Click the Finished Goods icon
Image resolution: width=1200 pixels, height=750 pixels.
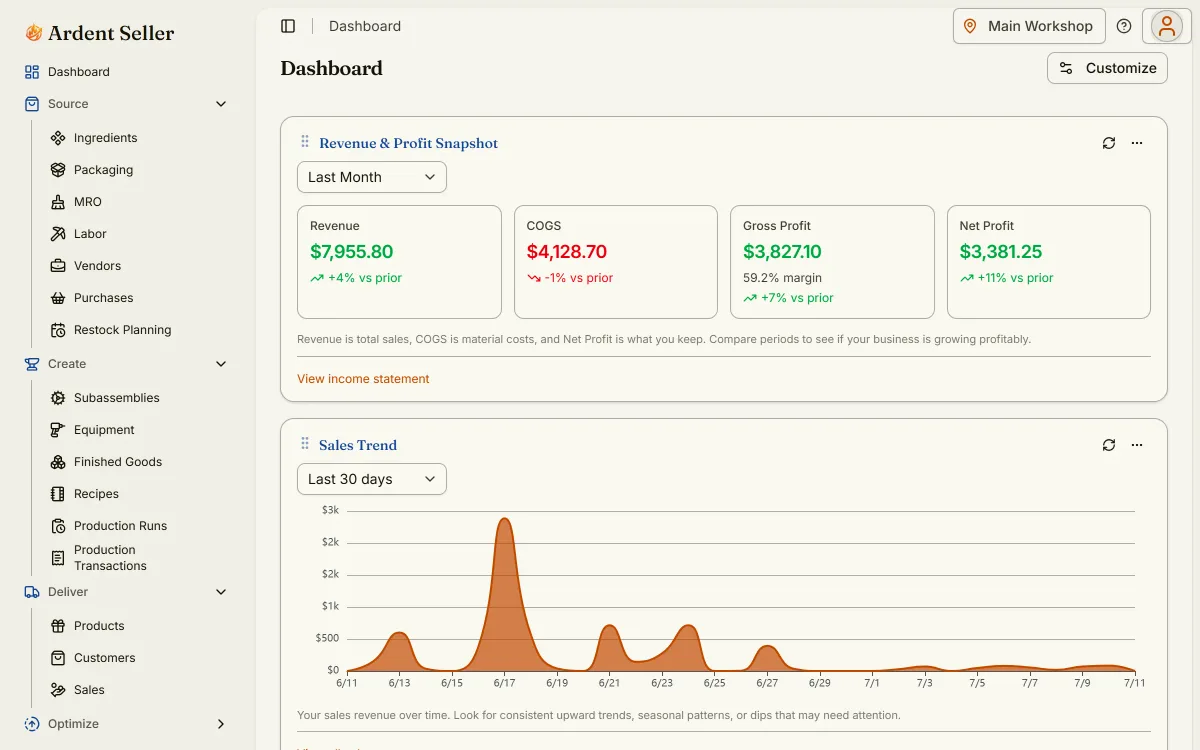pos(58,462)
